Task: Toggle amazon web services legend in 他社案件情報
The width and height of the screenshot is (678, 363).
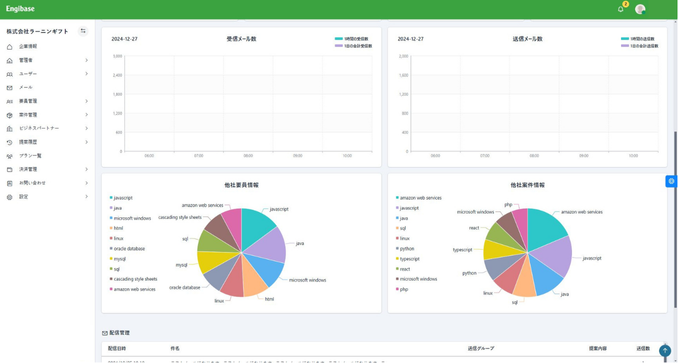Action: click(419, 198)
